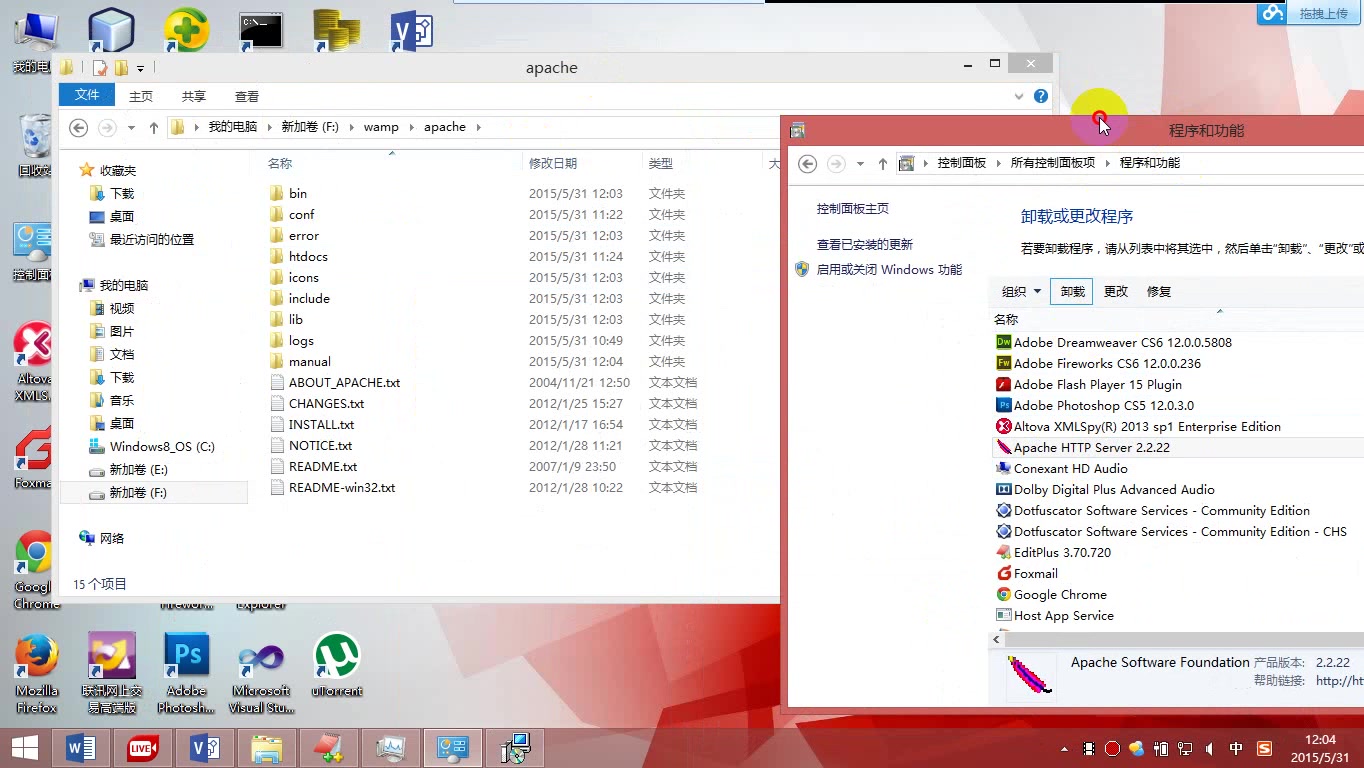Select Conexant HD Audio entry
Image resolution: width=1364 pixels, height=768 pixels.
coord(1070,468)
